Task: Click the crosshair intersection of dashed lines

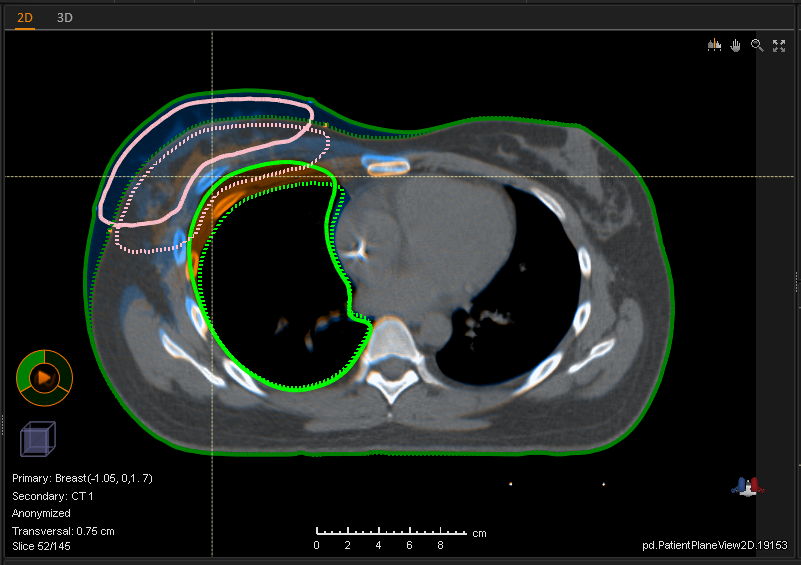Action: pyautogui.click(x=212, y=177)
